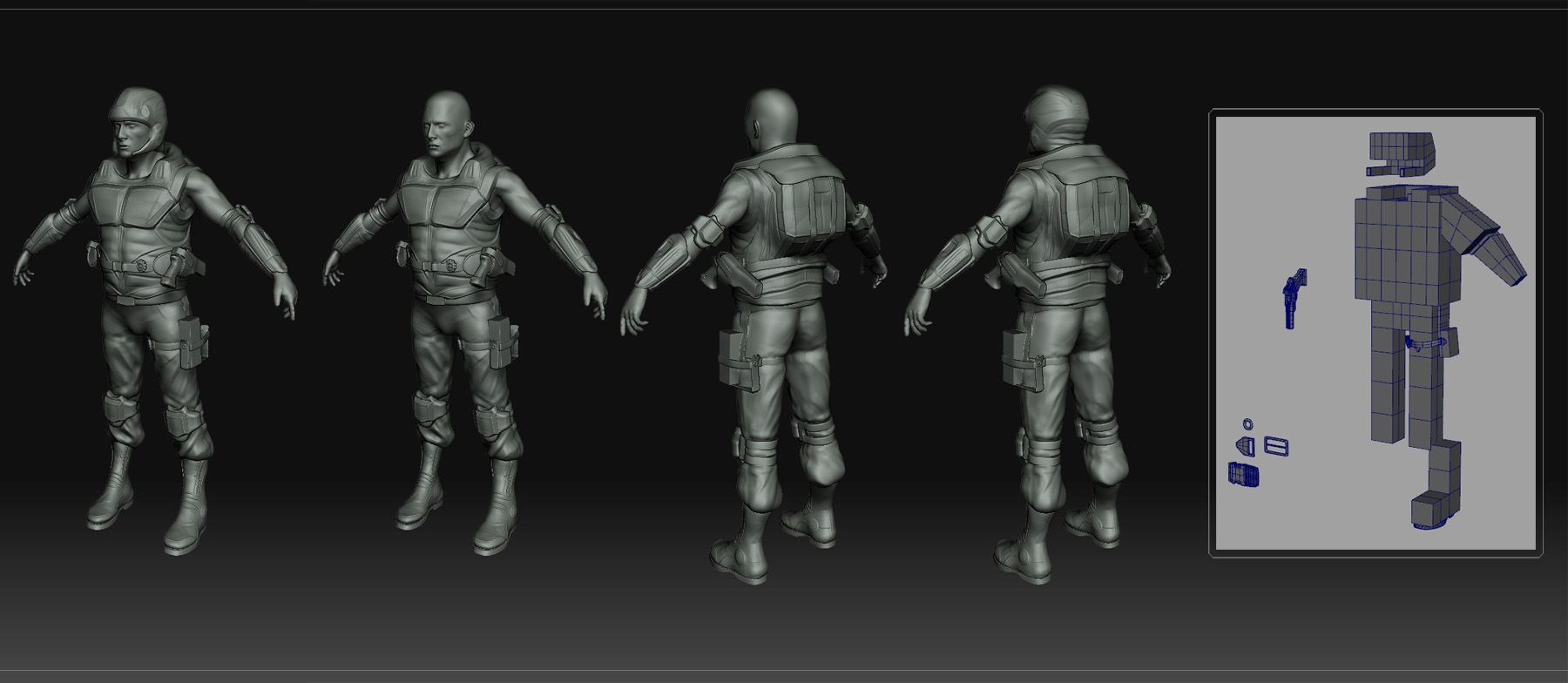Click the blocky helmet mesh in the inset
The height and width of the screenshot is (683, 1568).
pos(1401,154)
